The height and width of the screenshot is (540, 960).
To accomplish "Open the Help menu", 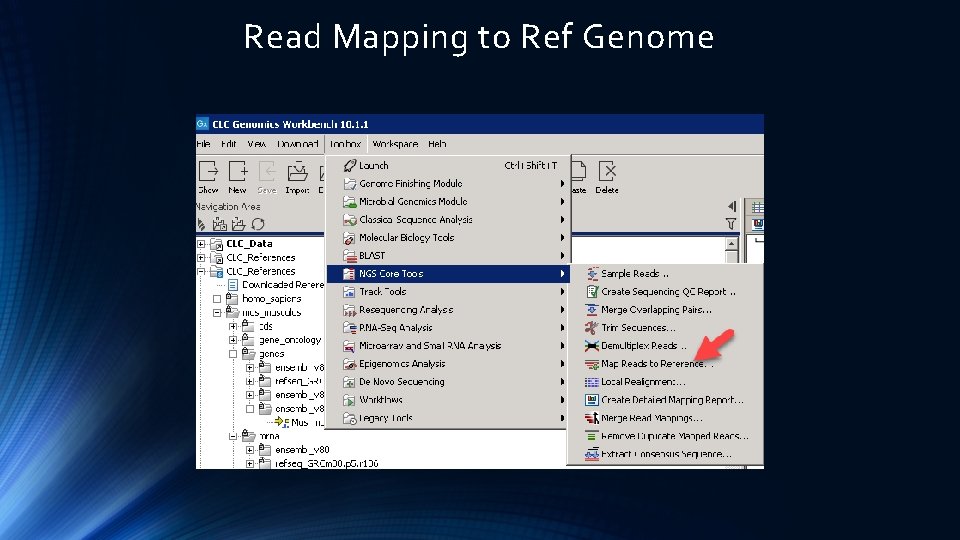I will point(437,144).
